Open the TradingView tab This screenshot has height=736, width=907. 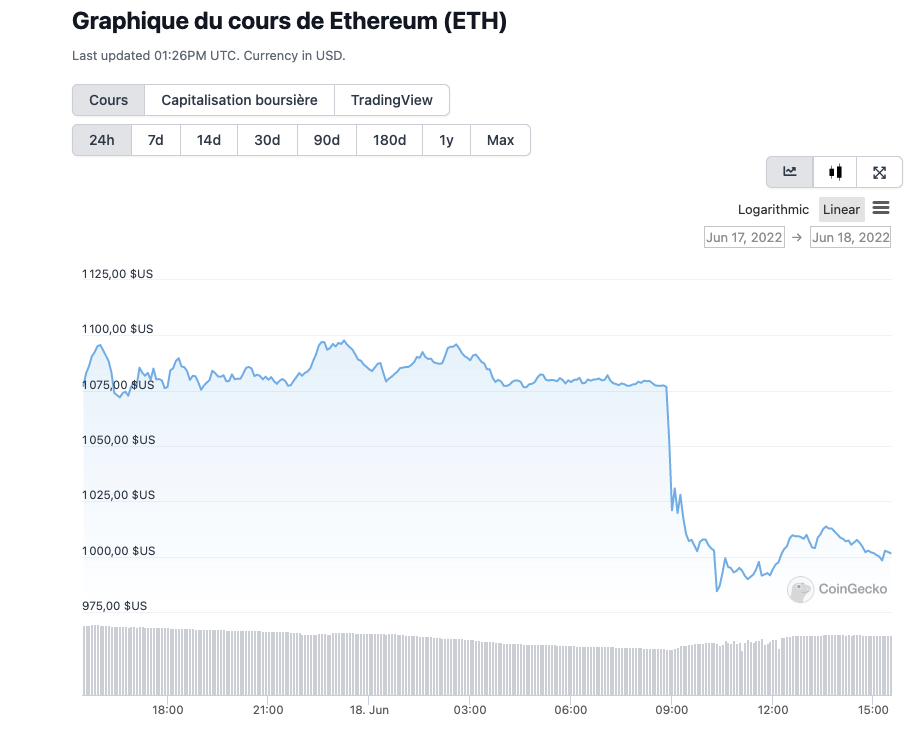click(392, 100)
